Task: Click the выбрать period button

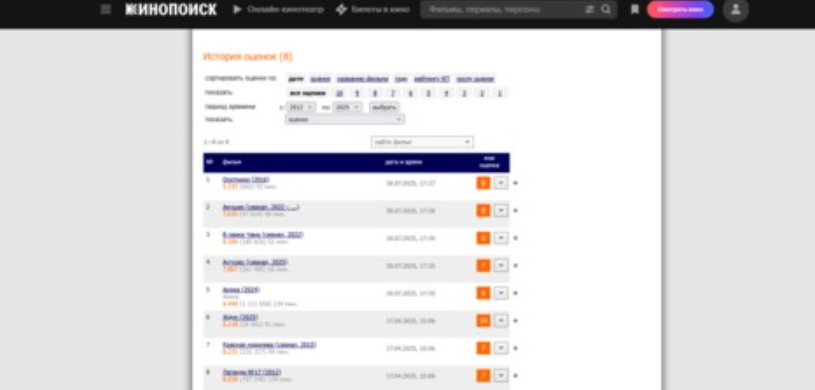Action: (384, 107)
